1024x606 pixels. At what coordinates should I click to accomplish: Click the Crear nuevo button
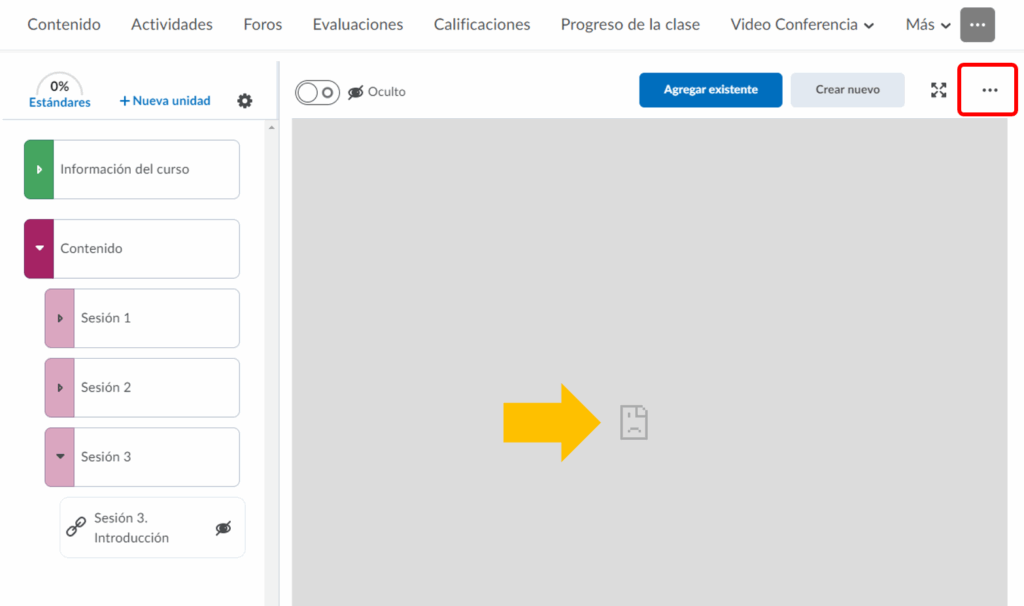847,90
